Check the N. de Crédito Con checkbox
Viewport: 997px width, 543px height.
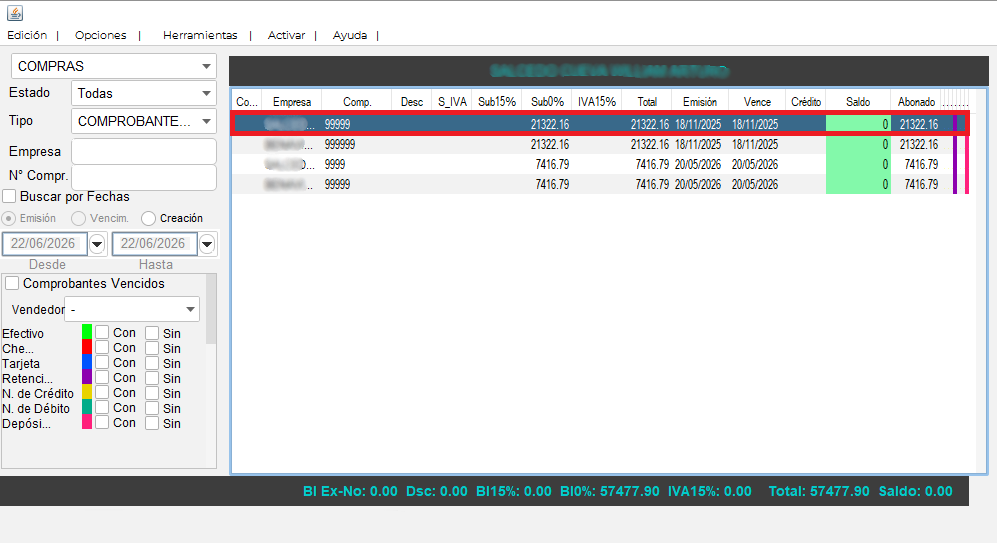(x=102, y=393)
